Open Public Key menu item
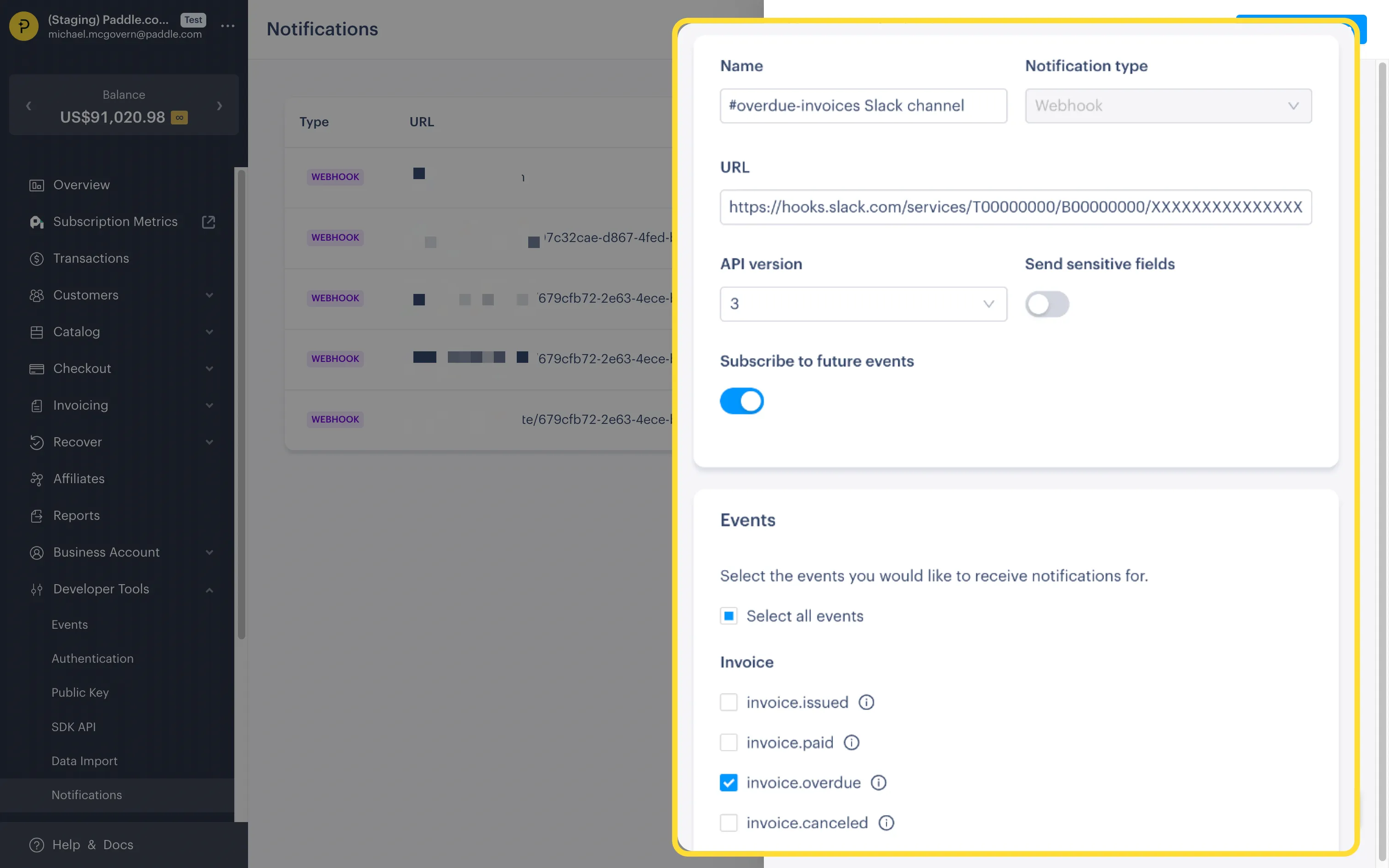The height and width of the screenshot is (868, 1389). pyautogui.click(x=80, y=693)
